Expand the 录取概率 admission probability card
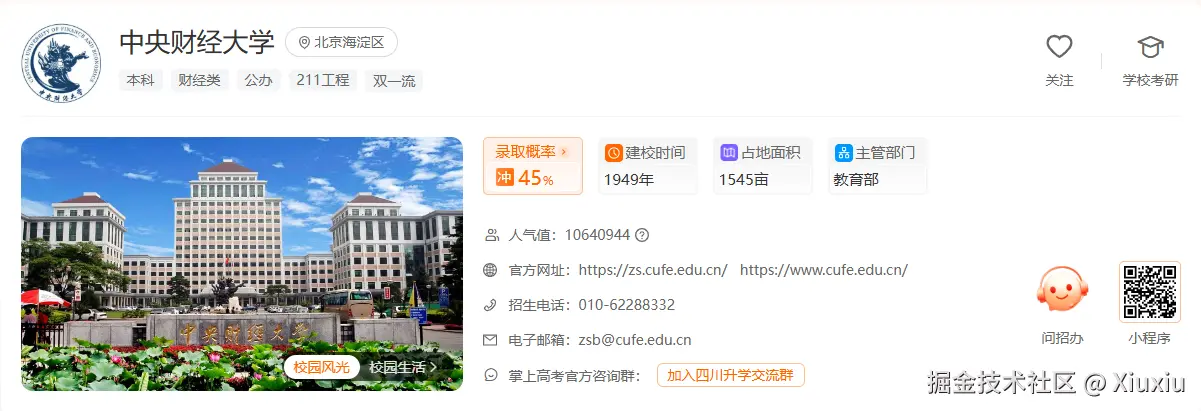This screenshot has height=411, width=1201. click(x=533, y=166)
